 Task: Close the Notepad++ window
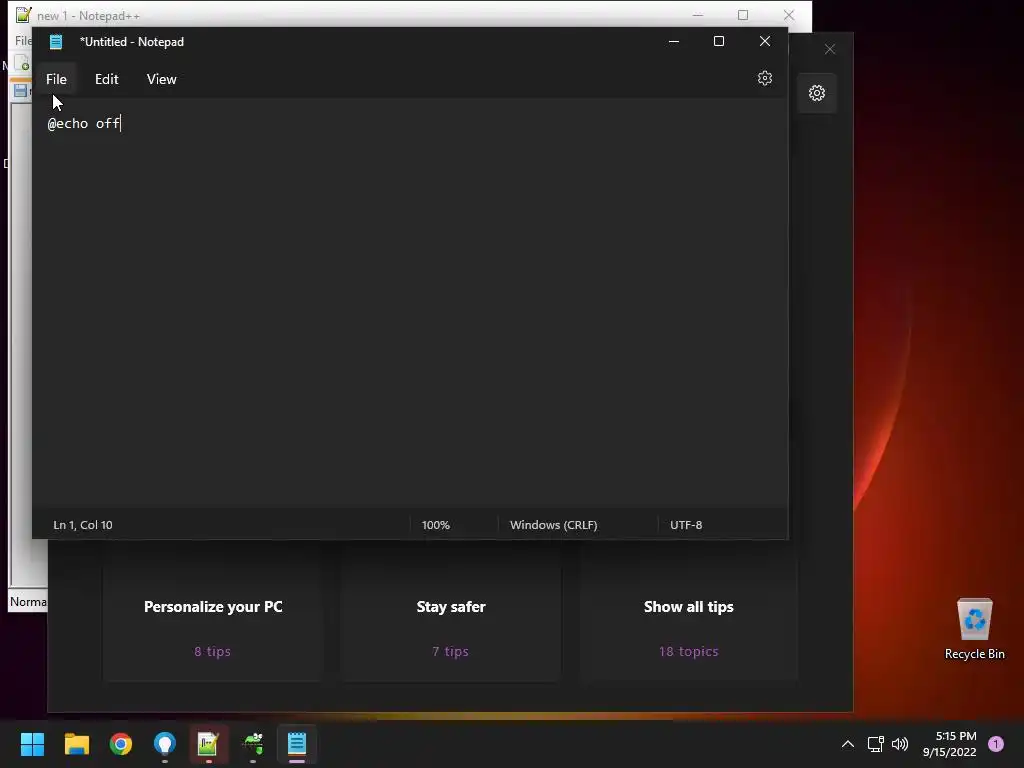(789, 15)
